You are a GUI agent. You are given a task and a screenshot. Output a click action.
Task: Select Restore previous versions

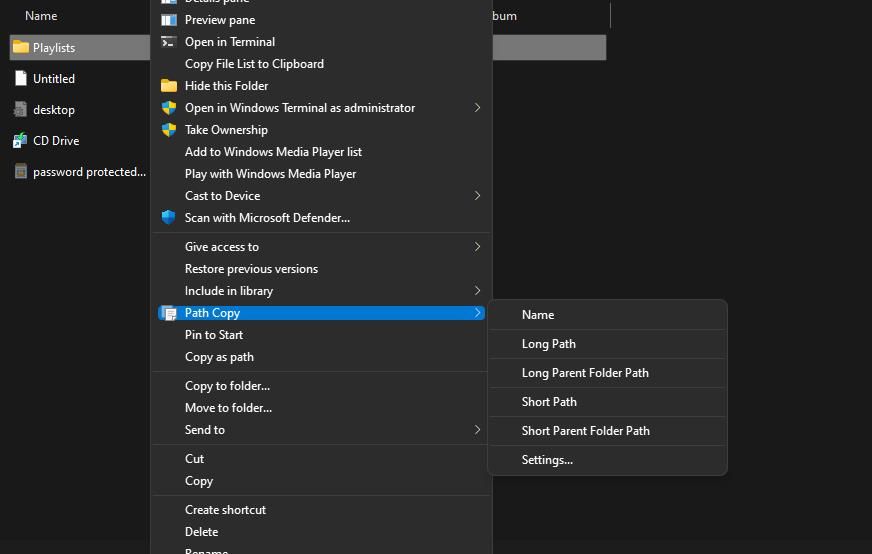(321, 269)
